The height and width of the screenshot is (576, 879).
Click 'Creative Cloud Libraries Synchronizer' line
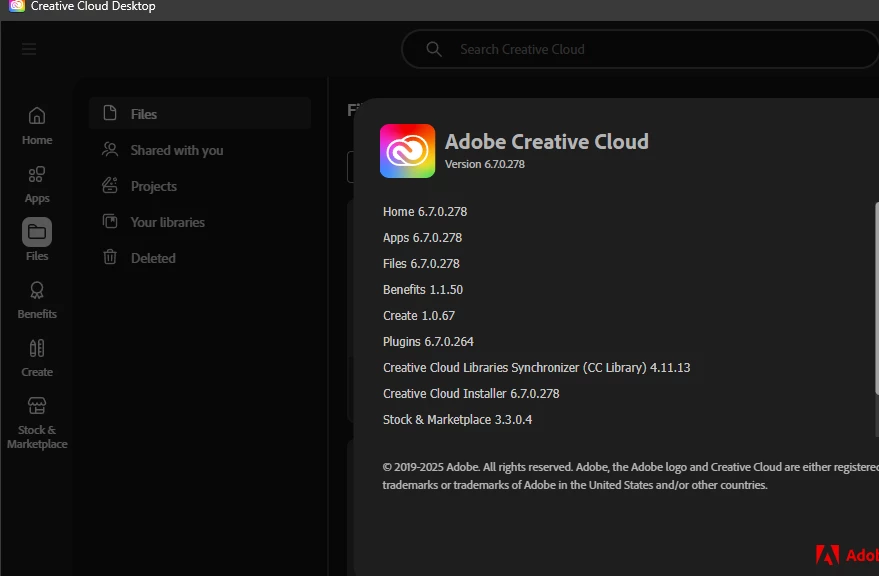click(536, 367)
